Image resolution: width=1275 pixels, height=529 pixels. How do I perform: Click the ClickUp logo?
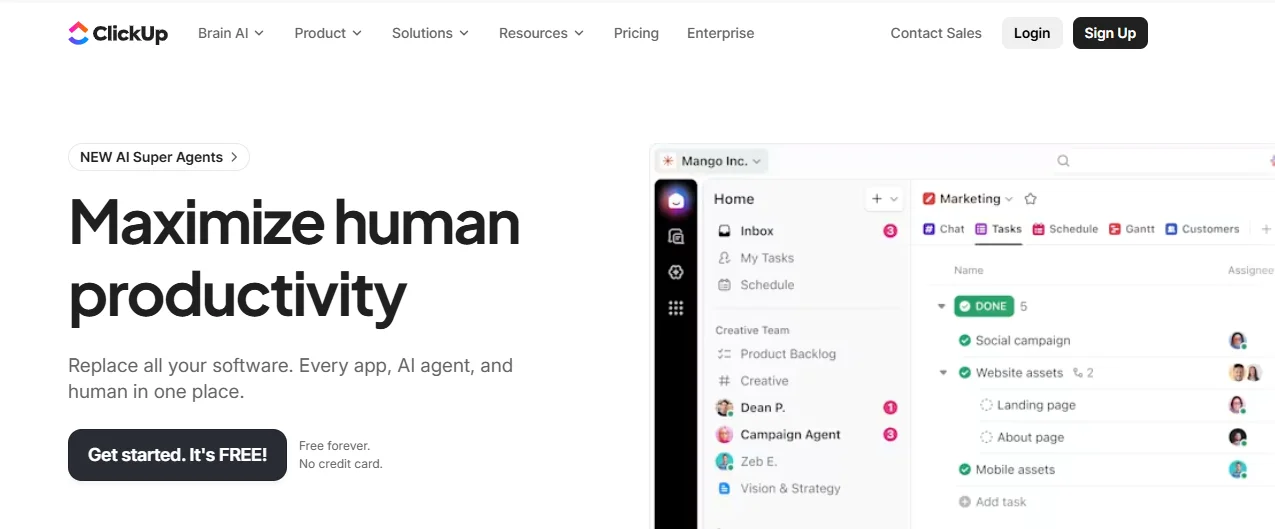[118, 33]
